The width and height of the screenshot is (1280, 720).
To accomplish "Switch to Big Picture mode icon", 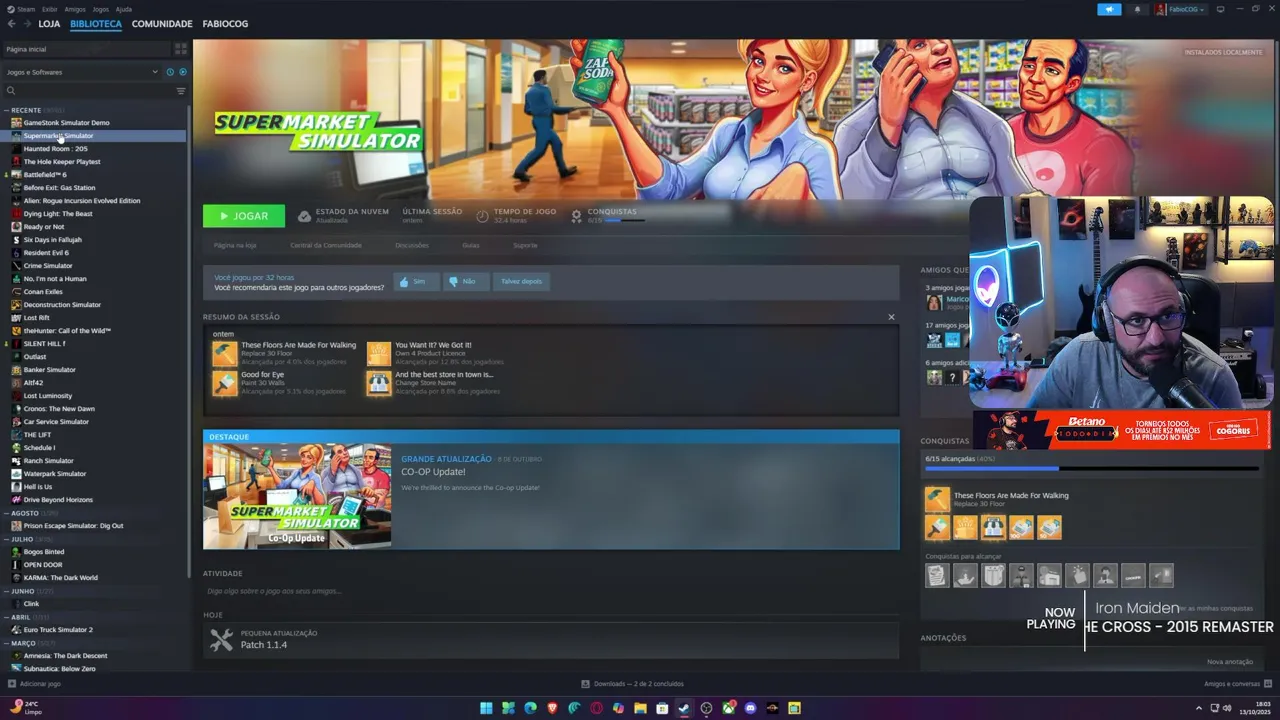I will click(1219, 9).
